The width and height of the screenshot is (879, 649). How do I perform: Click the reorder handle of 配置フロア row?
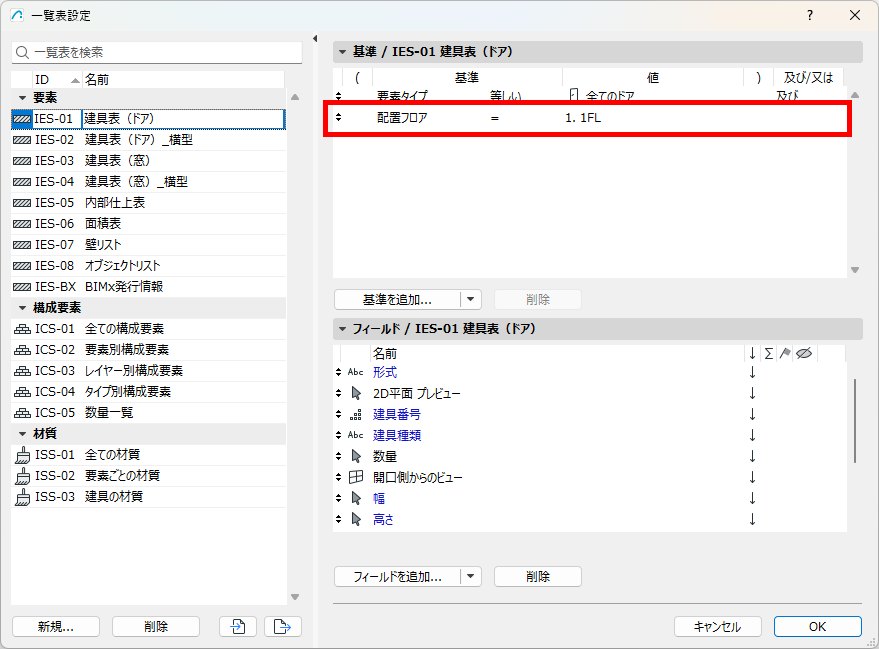tap(338, 117)
